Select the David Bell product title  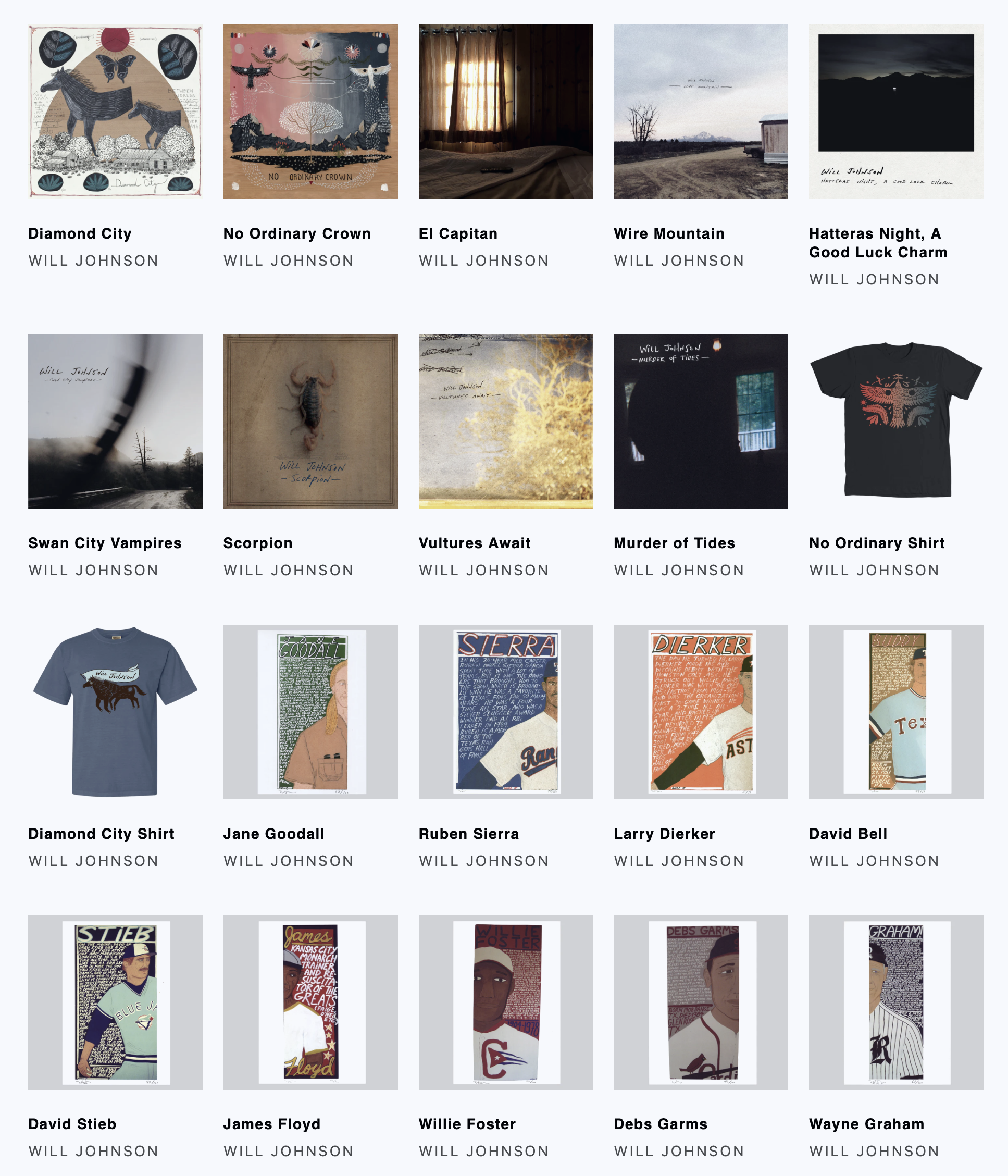tap(848, 834)
